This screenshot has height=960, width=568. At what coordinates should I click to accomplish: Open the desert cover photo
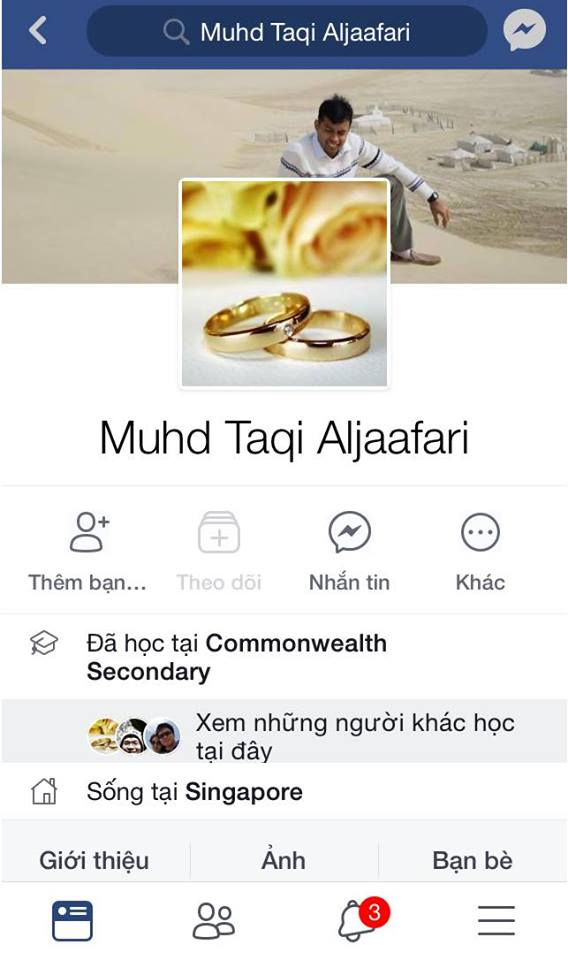click(284, 176)
